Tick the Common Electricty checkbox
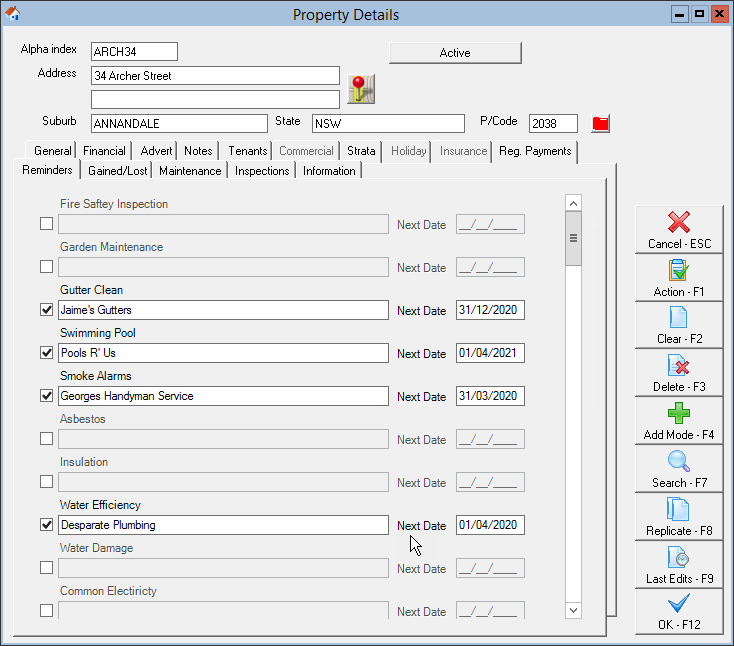Viewport: 734px width, 646px height. (46, 611)
